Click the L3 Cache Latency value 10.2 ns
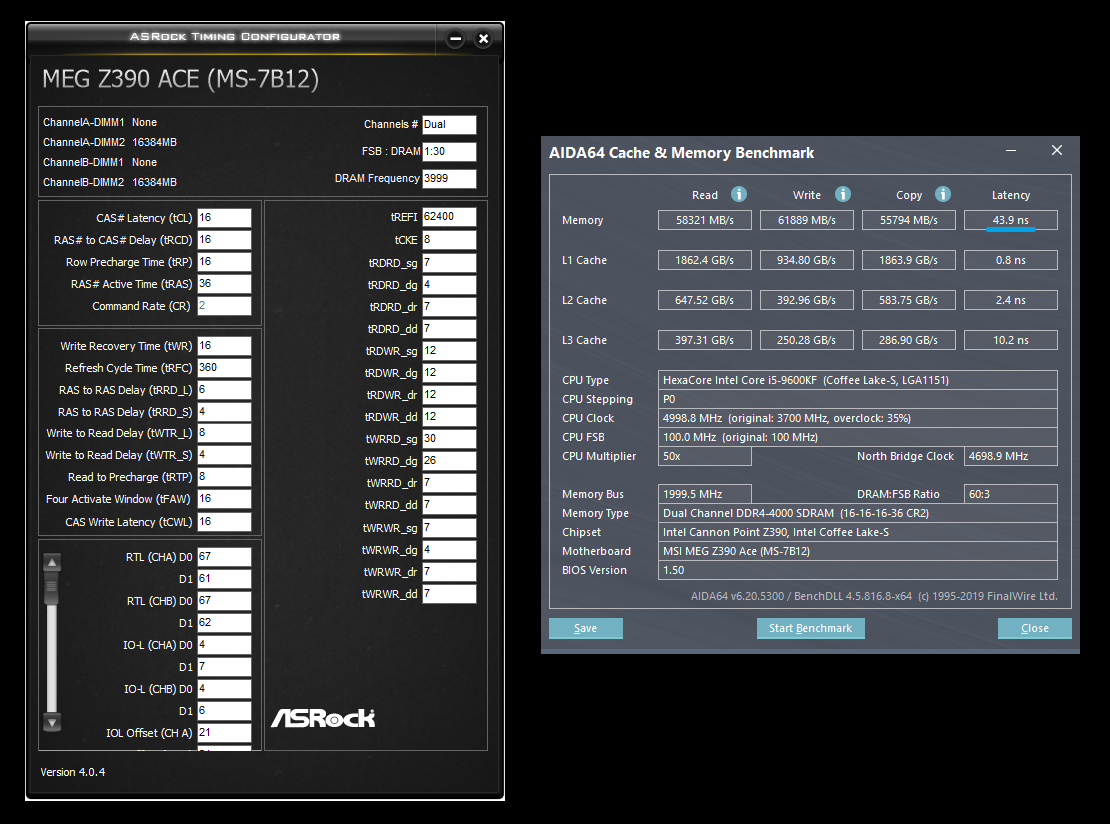 click(x=1011, y=340)
